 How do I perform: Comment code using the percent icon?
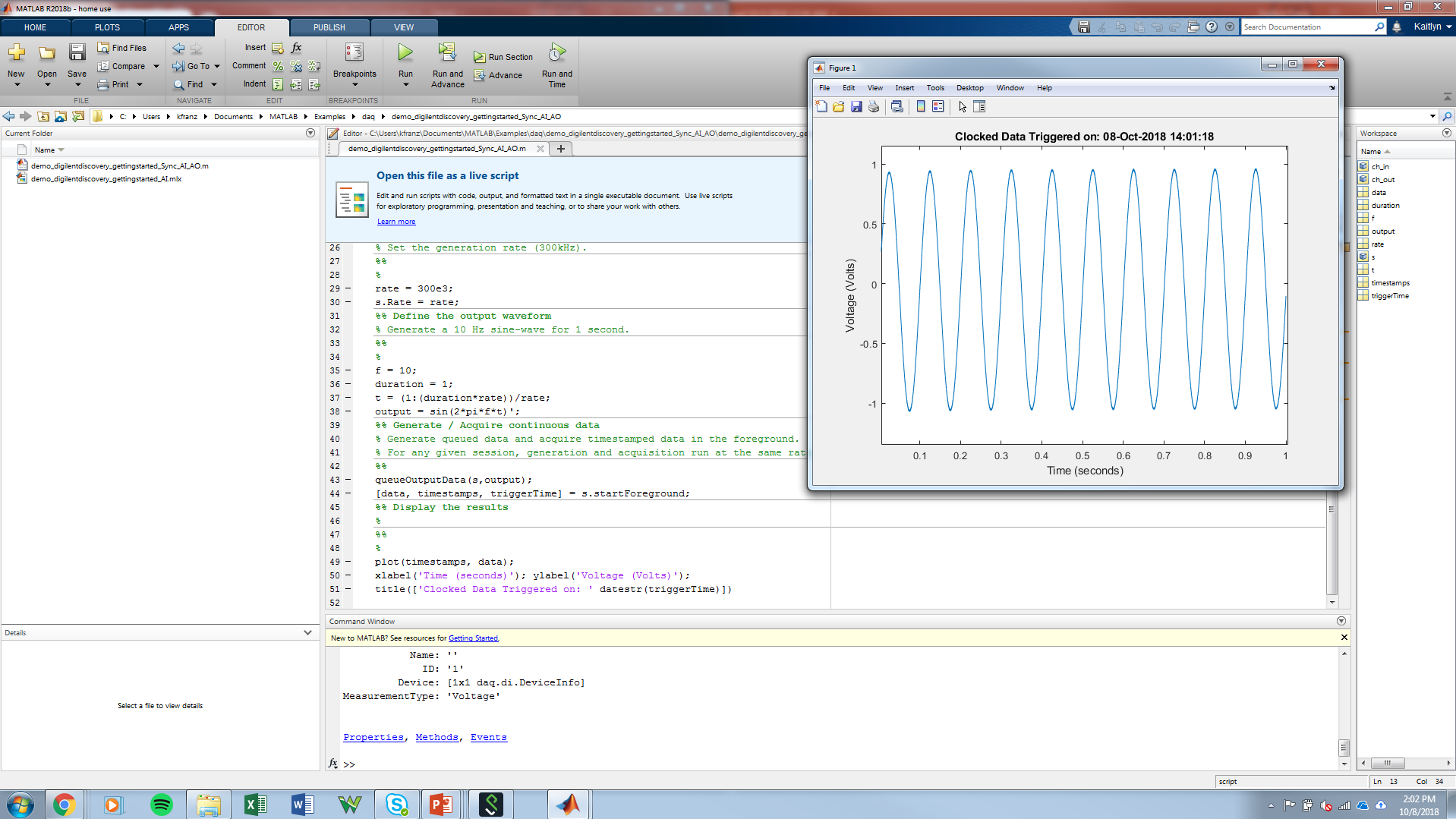277,66
